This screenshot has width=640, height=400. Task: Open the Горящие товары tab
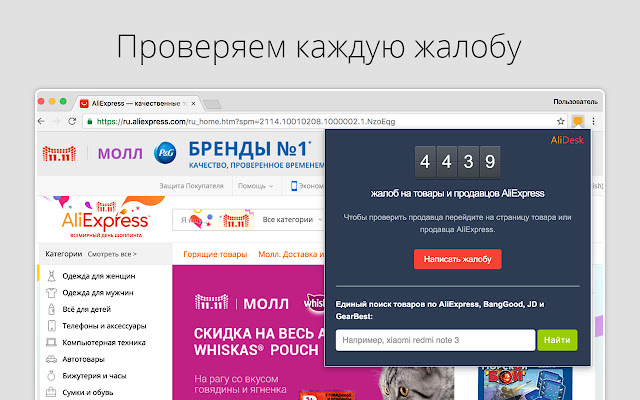215,254
